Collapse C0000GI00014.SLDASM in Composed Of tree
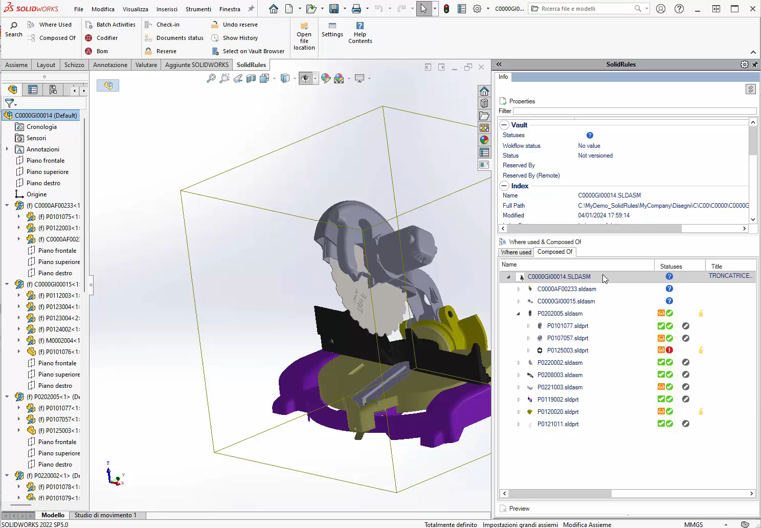The width and height of the screenshot is (761, 528). [509, 277]
